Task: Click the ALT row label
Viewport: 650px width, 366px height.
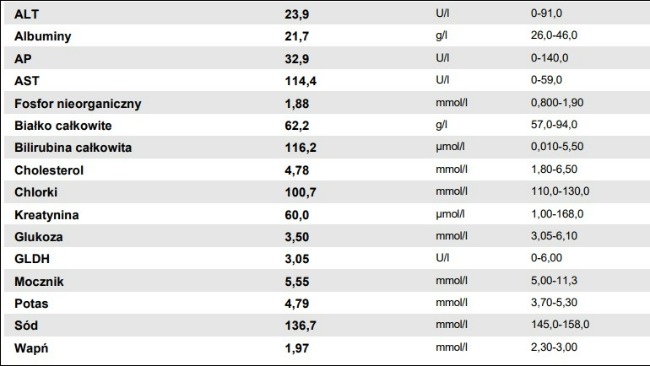Action: 27,14
